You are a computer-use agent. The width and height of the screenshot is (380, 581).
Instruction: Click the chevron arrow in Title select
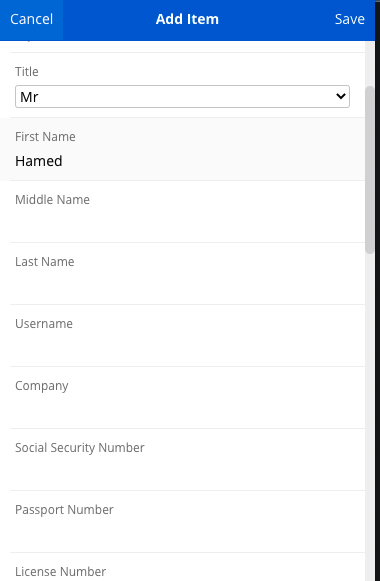pos(341,97)
